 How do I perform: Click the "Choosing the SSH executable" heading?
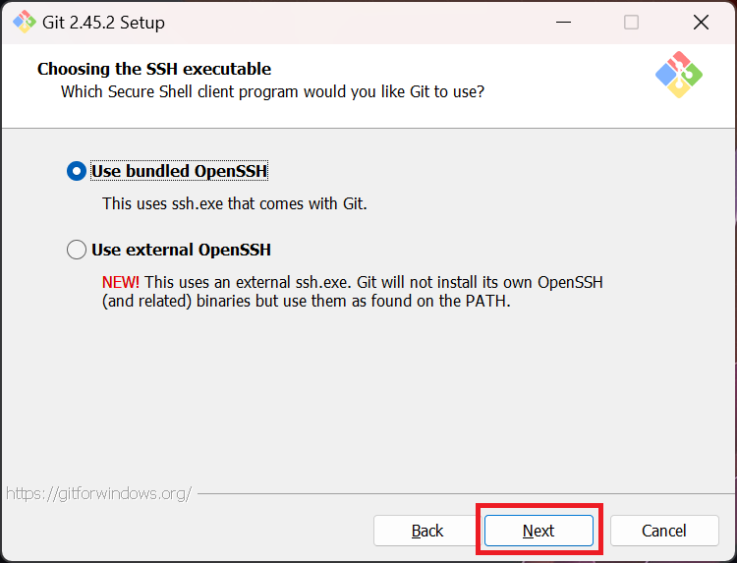point(154,69)
